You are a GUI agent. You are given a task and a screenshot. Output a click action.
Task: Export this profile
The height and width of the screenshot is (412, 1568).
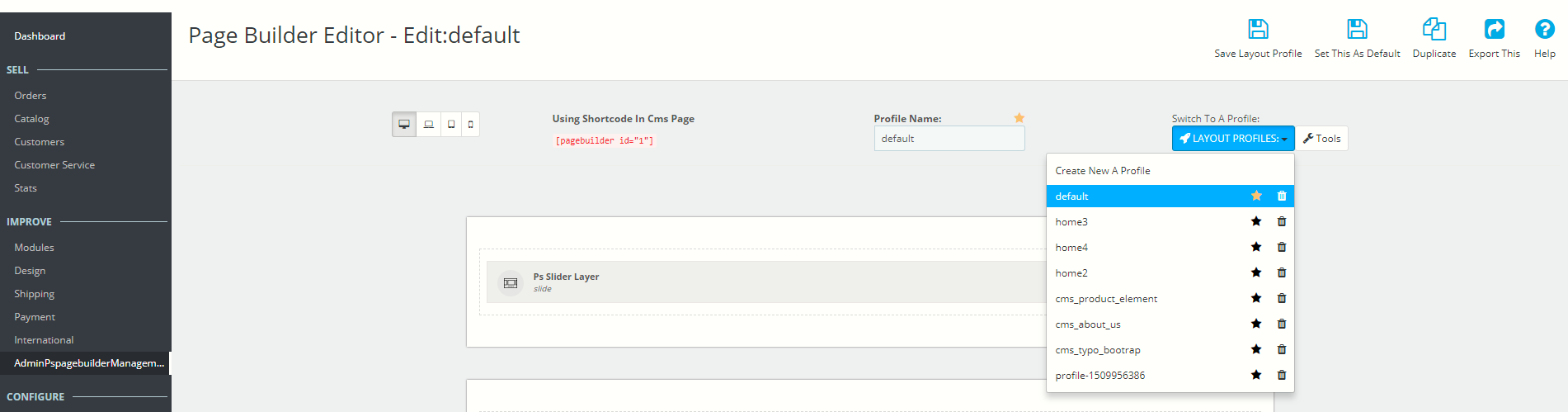(1494, 30)
